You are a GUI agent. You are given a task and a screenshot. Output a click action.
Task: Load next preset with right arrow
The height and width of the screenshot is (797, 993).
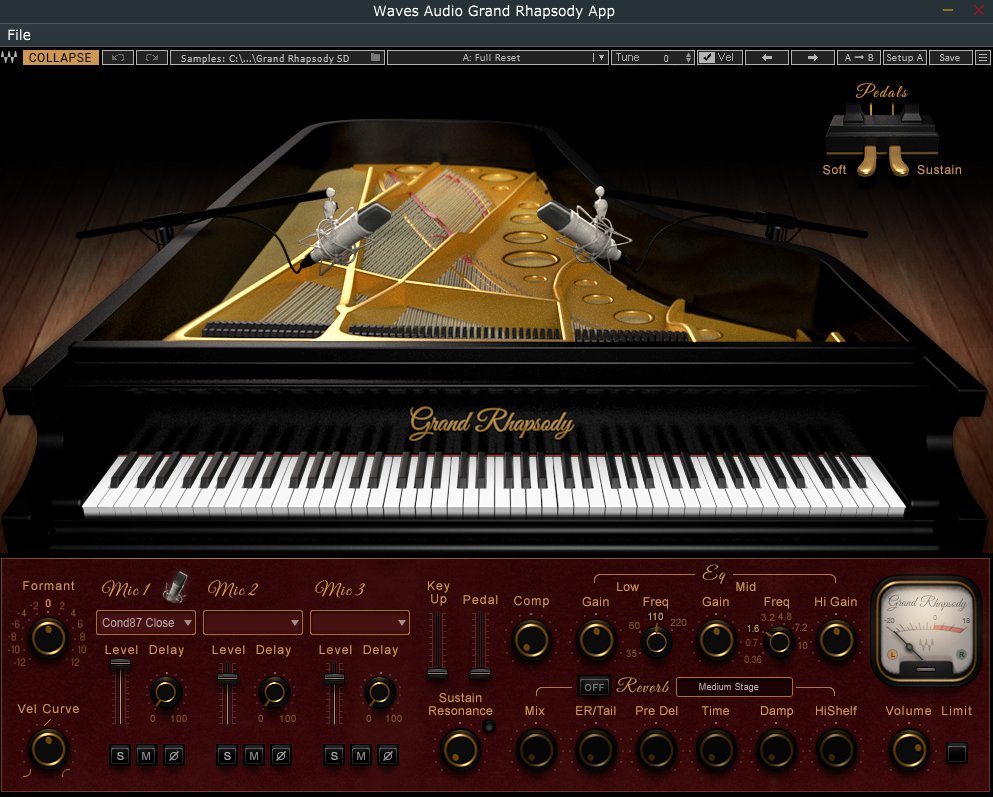pos(813,58)
